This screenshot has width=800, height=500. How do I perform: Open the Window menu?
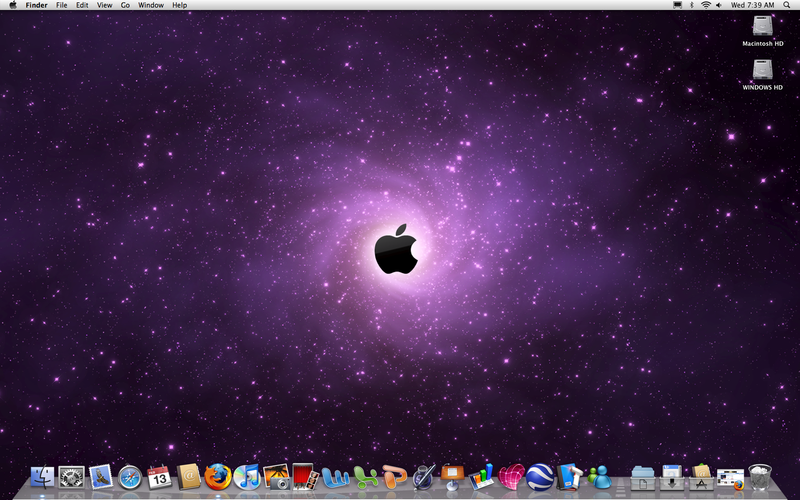pos(151,5)
